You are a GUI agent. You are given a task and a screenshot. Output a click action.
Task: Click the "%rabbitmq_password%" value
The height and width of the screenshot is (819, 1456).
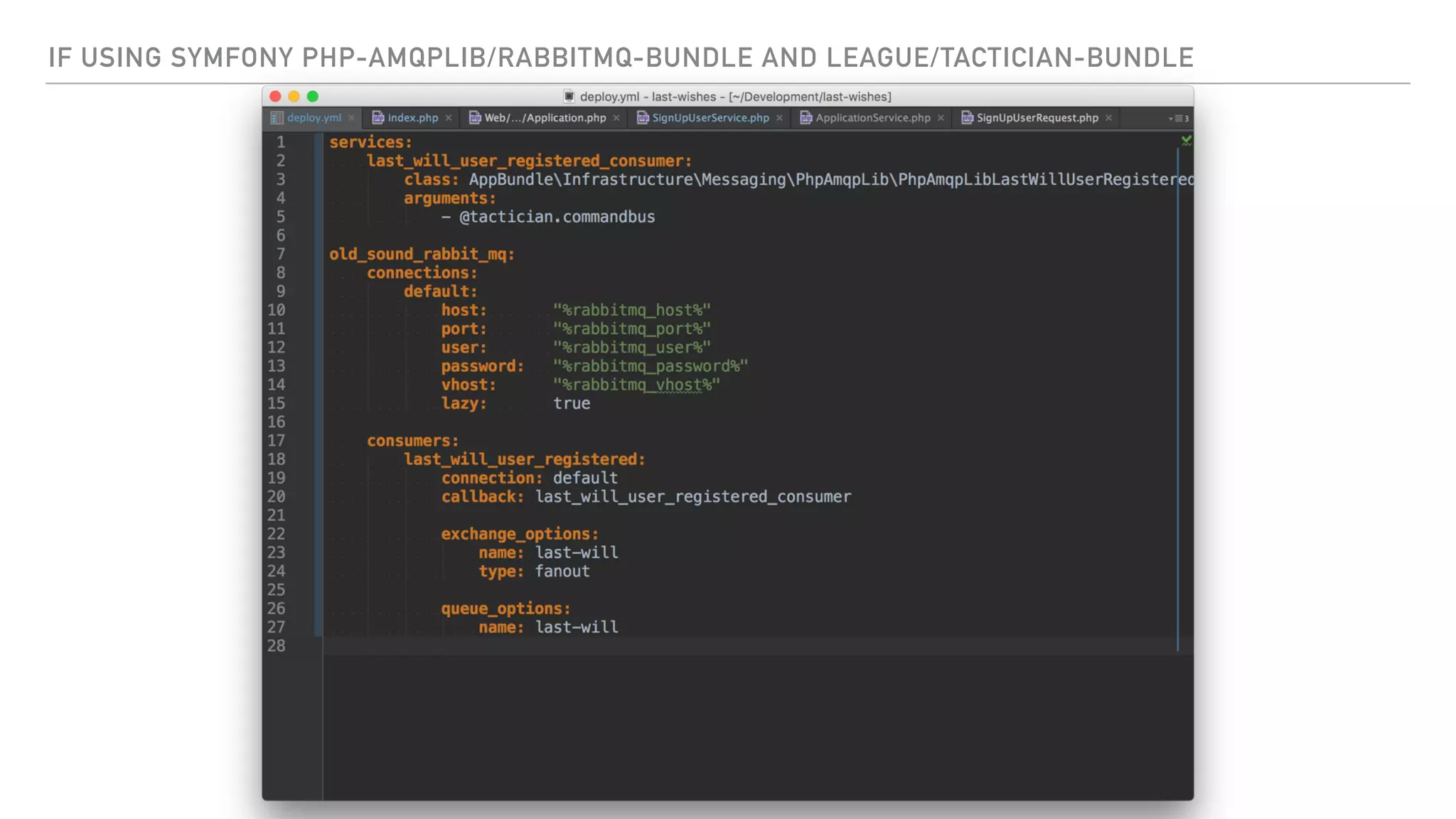[651, 366]
